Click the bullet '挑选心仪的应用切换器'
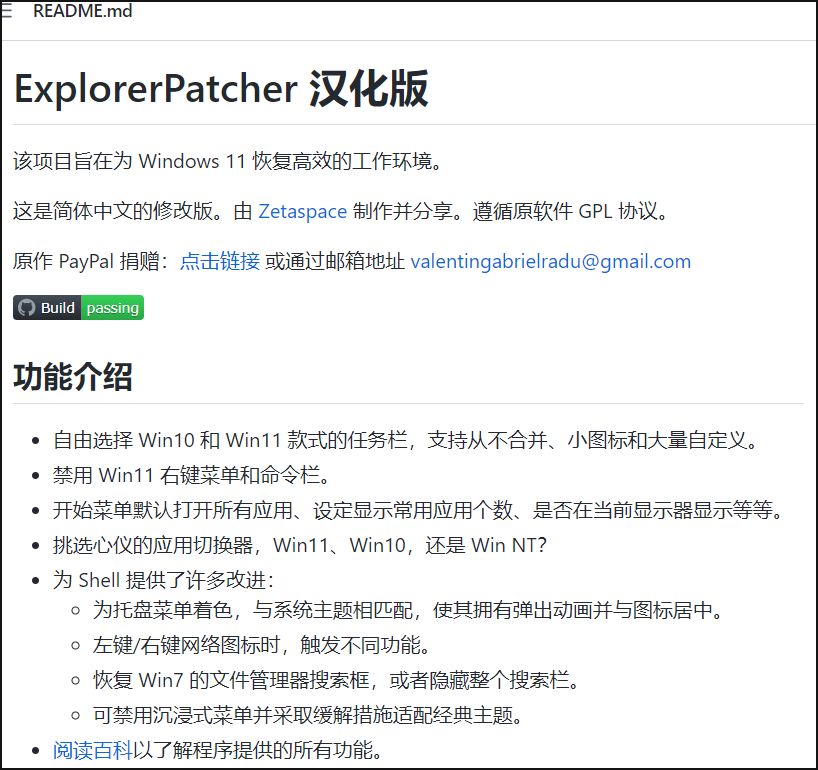This screenshot has width=818, height=770. (x=152, y=545)
